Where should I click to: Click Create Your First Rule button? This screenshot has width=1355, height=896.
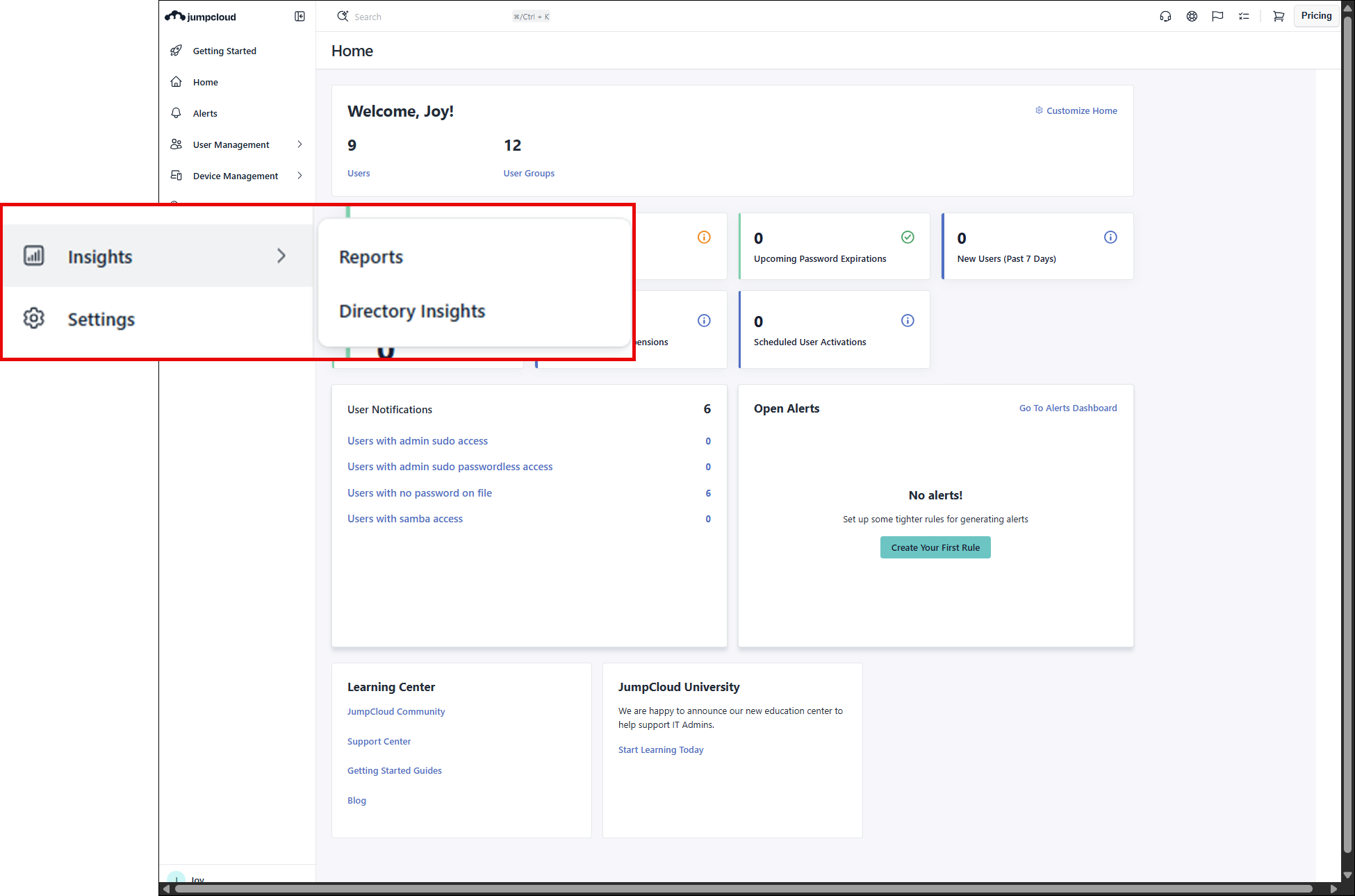pos(935,547)
